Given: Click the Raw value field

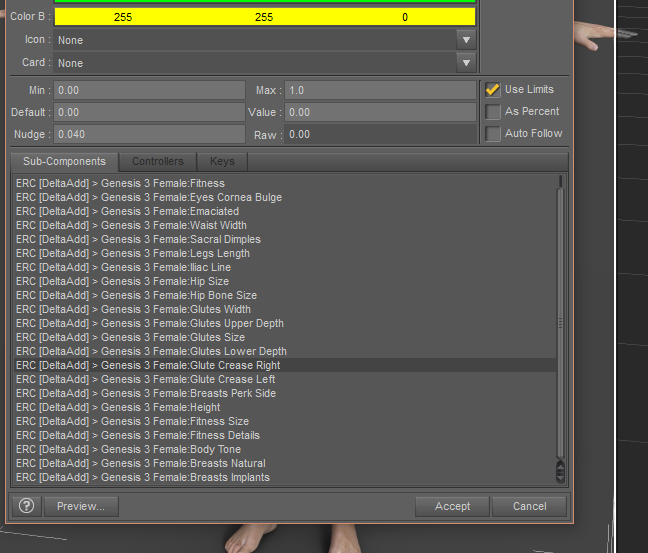Looking at the screenshot, I should pyautogui.click(x=380, y=134).
